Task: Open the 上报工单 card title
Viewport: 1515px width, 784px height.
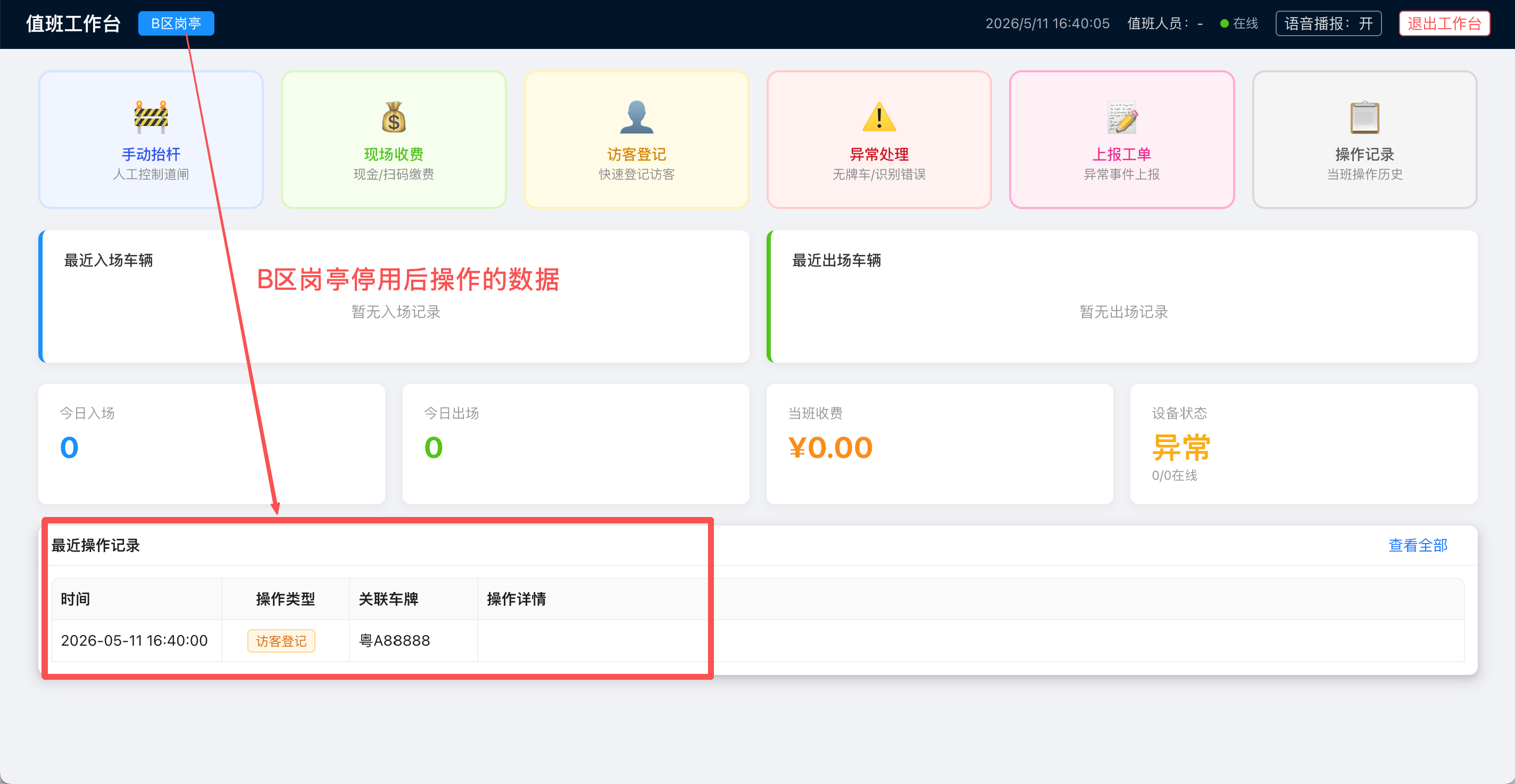Action: click(x=1121, y=154)
